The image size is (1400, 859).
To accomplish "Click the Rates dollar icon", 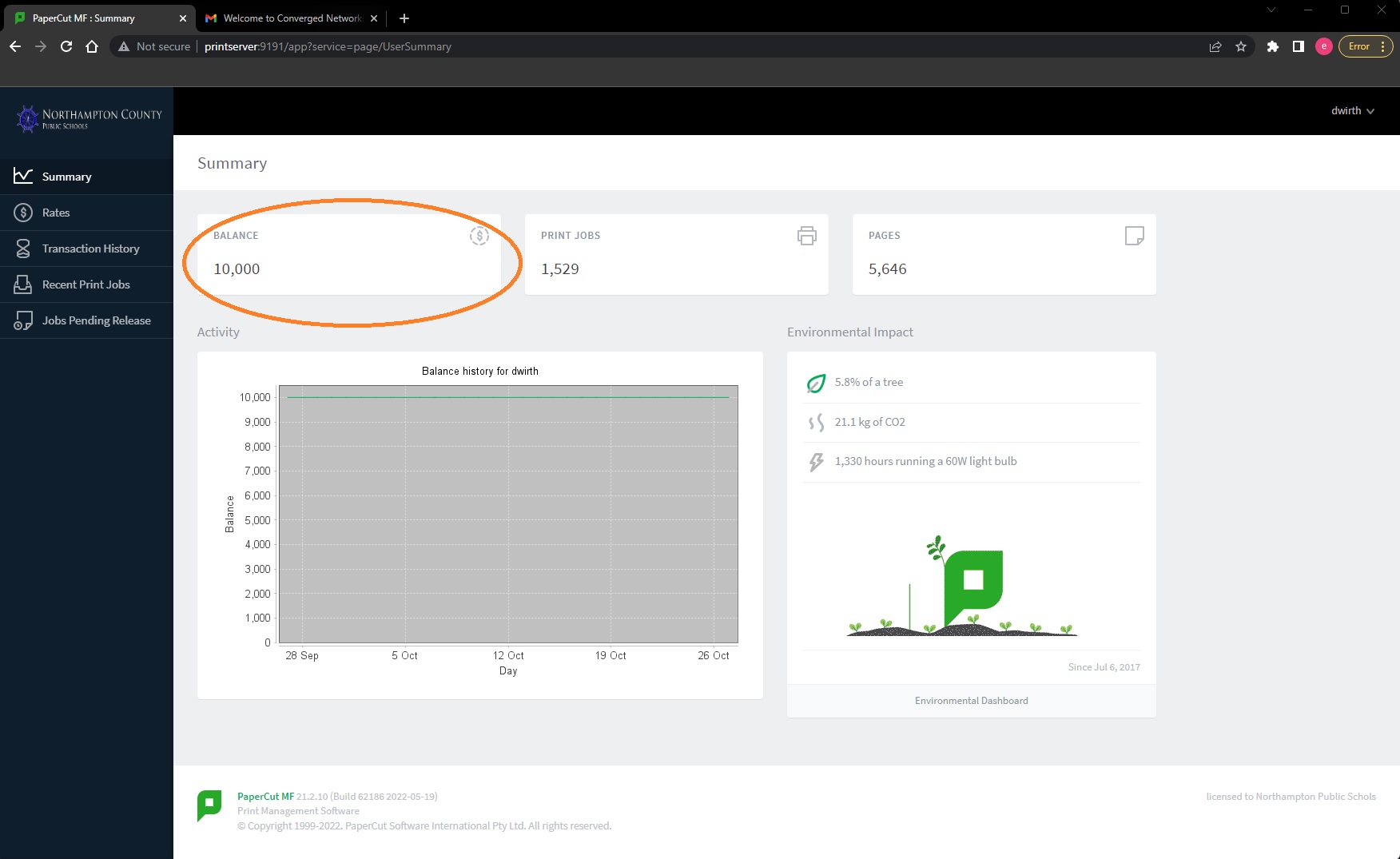I will 23,213.
